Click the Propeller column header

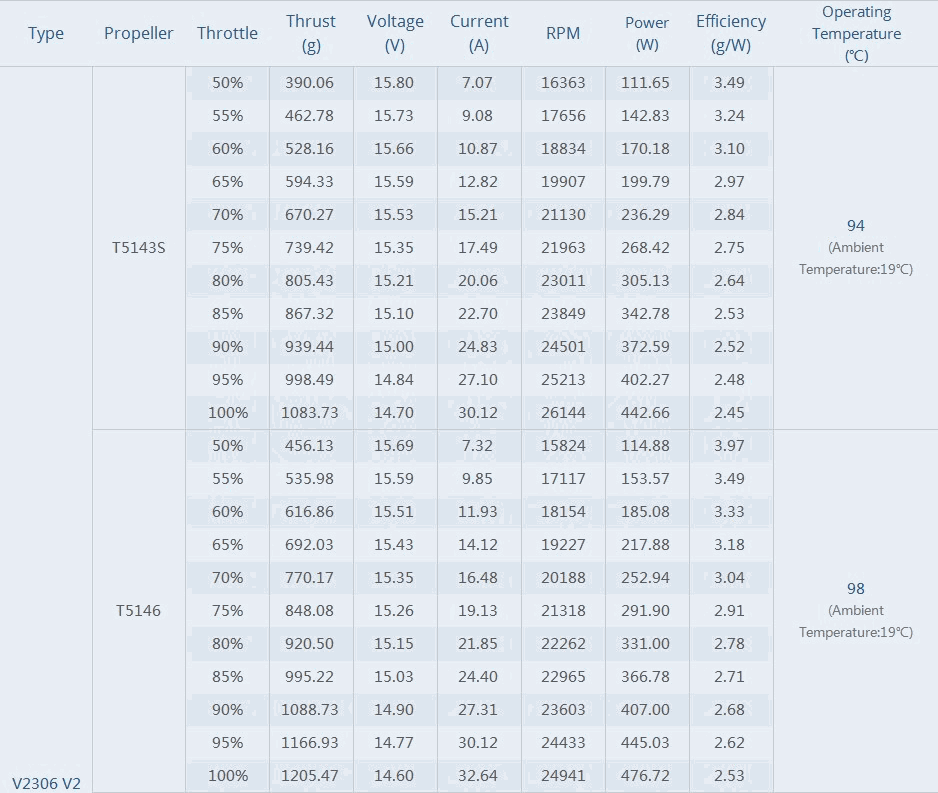[138, 33]
